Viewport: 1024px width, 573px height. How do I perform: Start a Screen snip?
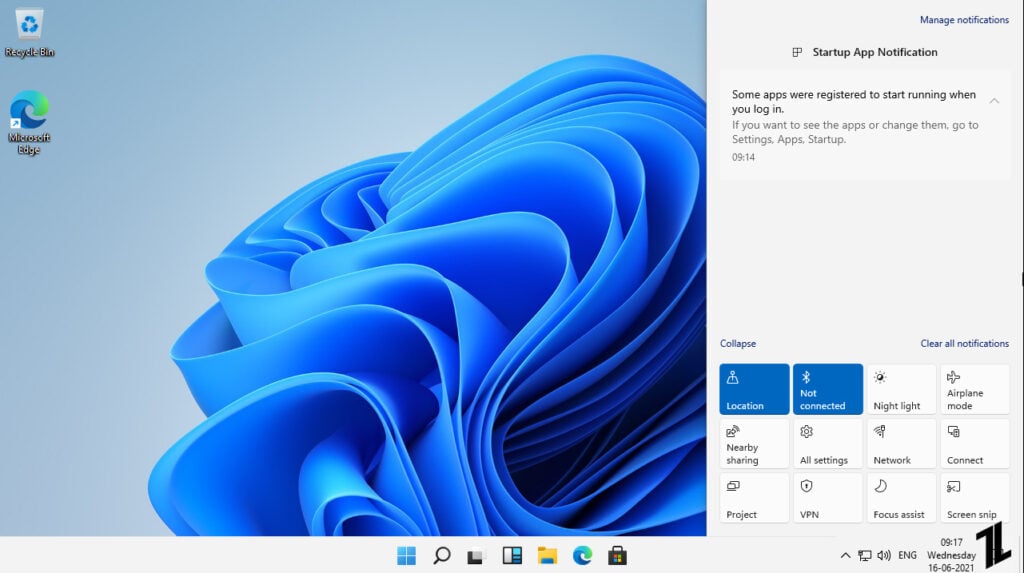[x=975, y=498]
